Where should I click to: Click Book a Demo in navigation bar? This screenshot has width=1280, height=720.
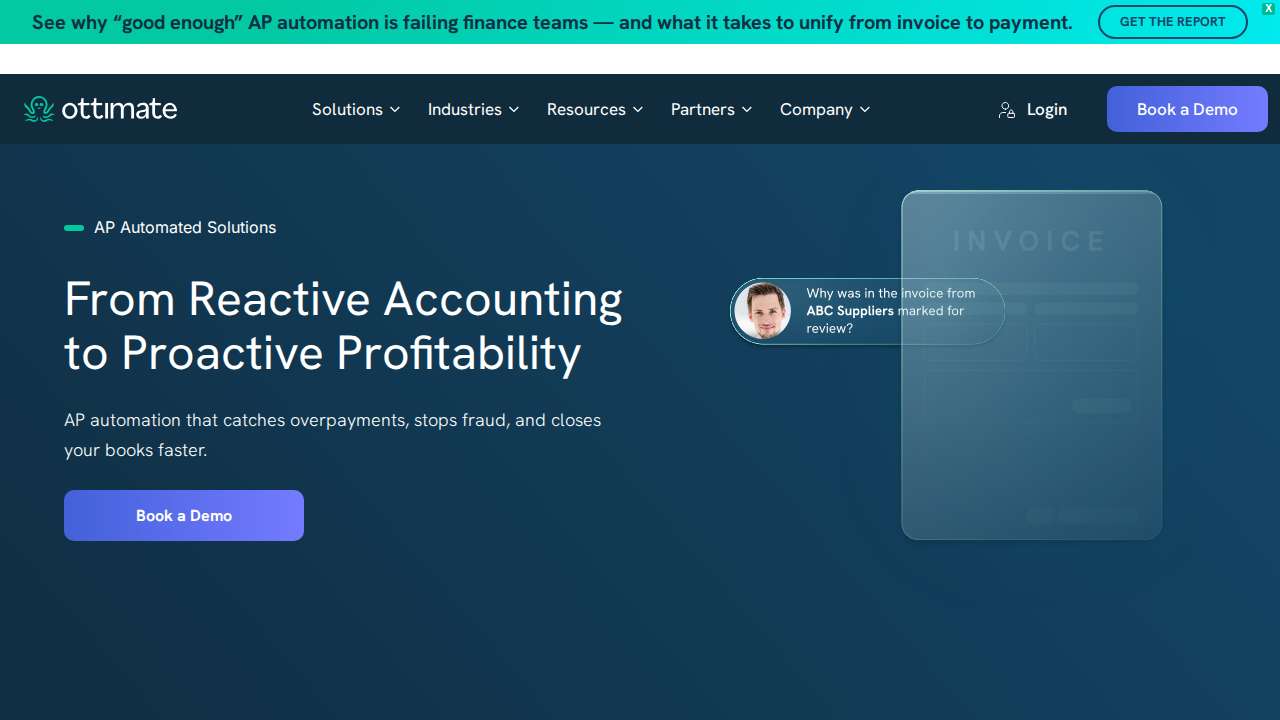click(x=1187, y=109)
